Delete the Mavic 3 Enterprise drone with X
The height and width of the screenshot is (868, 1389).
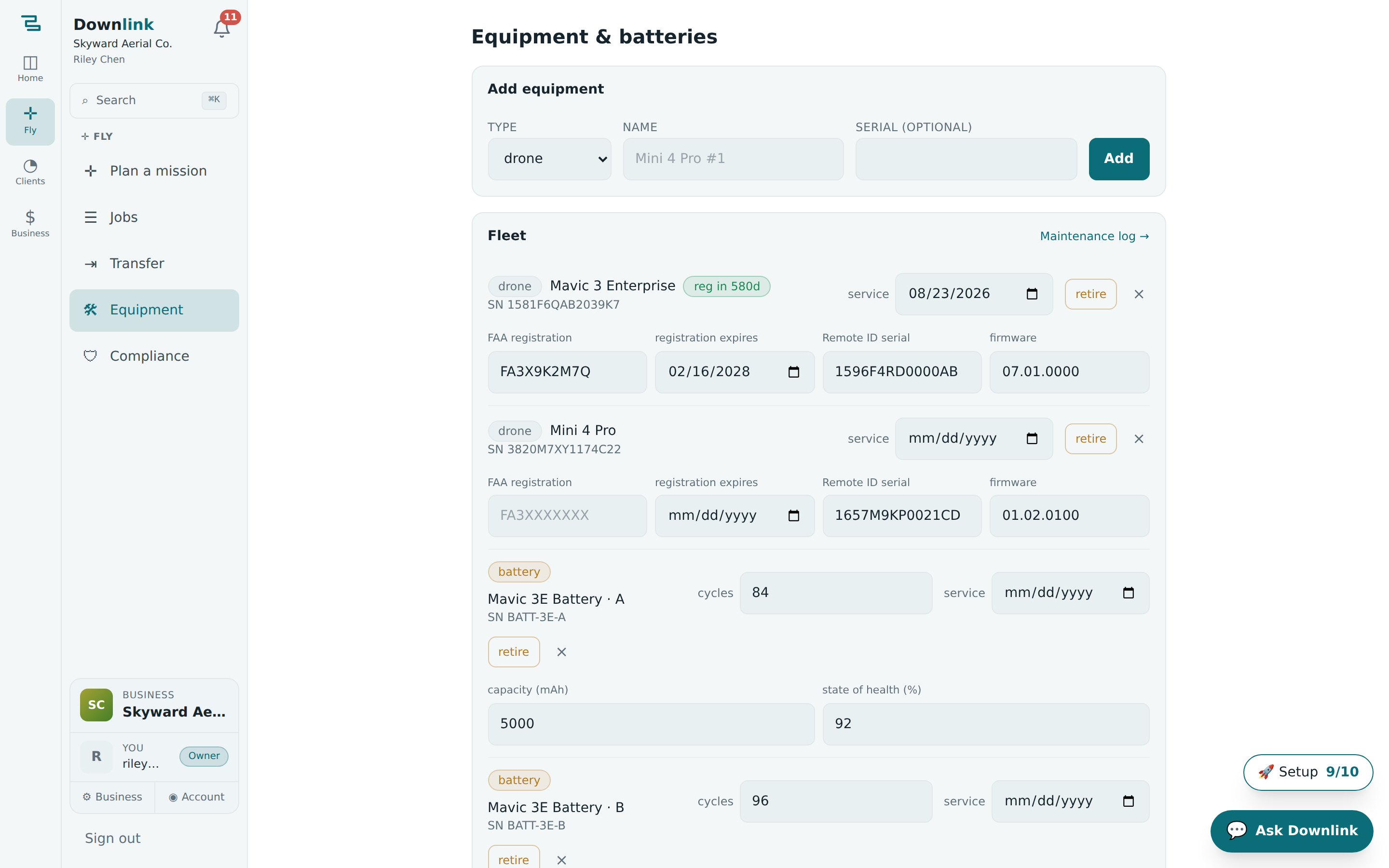tap(1139, 294)
